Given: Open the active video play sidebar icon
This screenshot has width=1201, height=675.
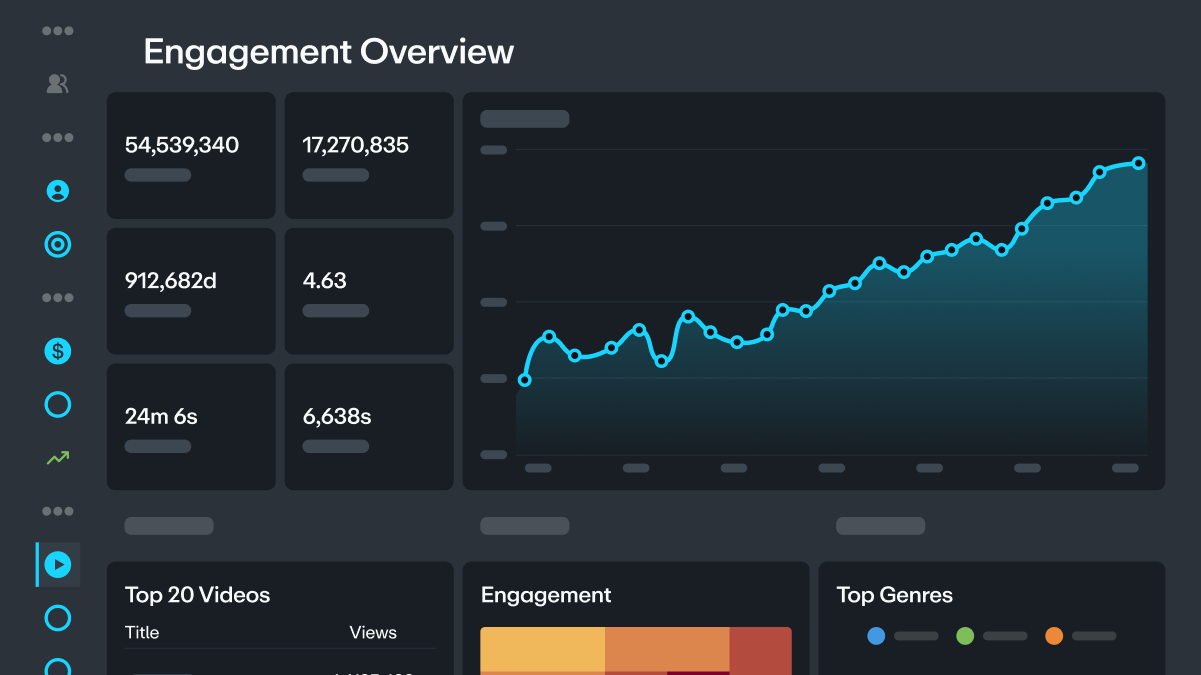Looking at the screenshot, I should [58, 565].
